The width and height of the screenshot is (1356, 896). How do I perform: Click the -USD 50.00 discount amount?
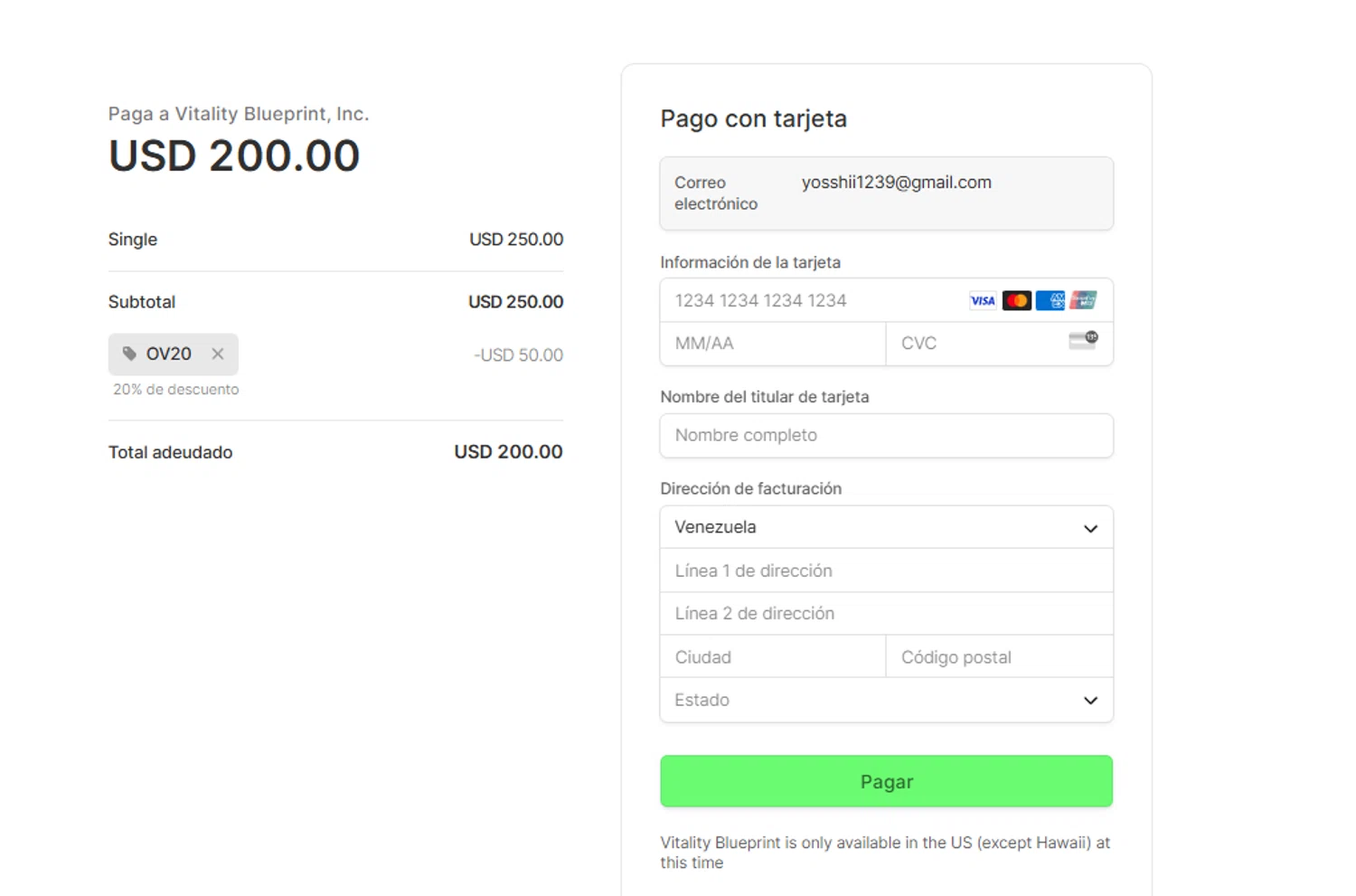518,355
